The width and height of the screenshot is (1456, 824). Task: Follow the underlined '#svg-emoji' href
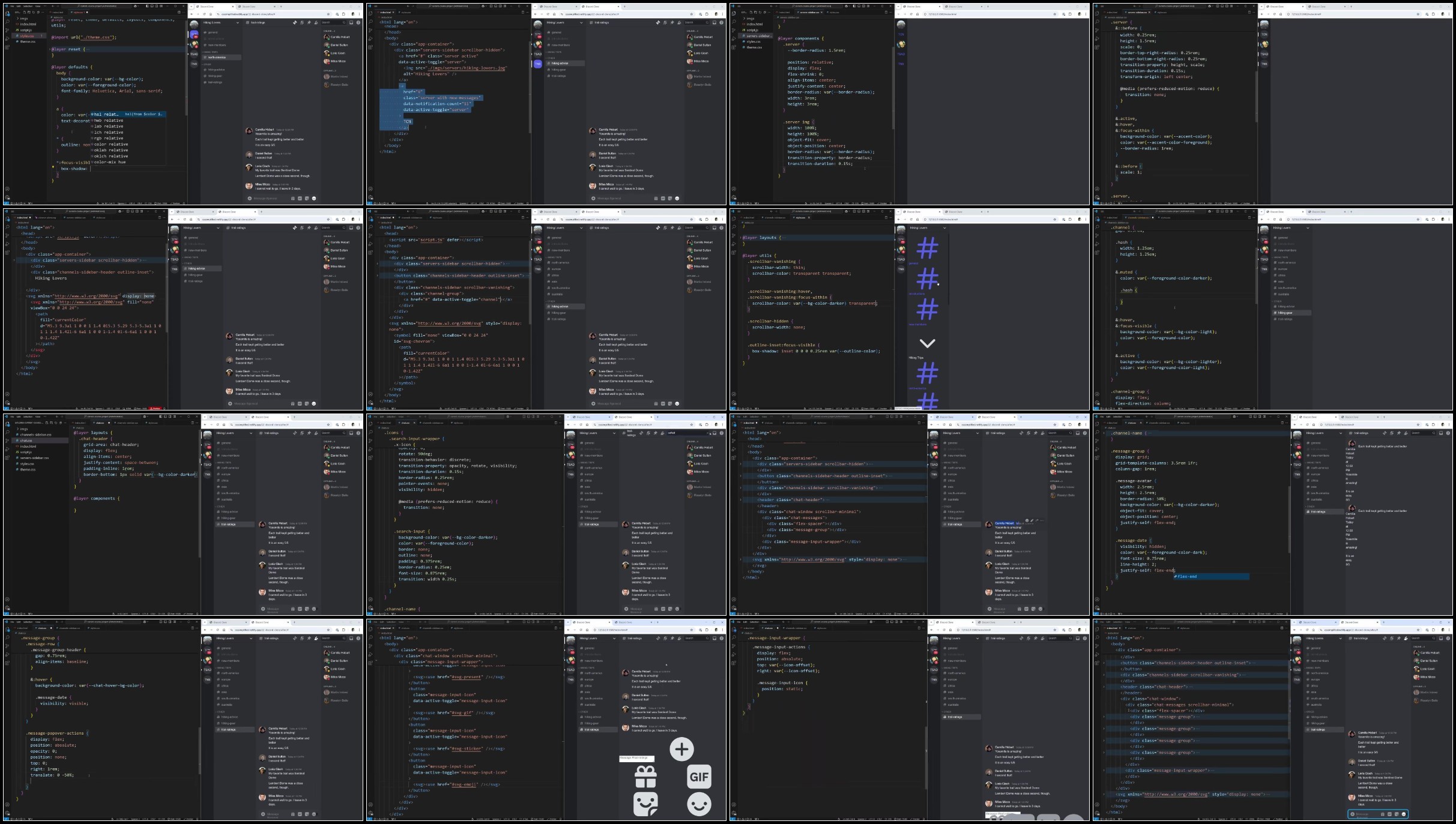[x=465, y=784]
